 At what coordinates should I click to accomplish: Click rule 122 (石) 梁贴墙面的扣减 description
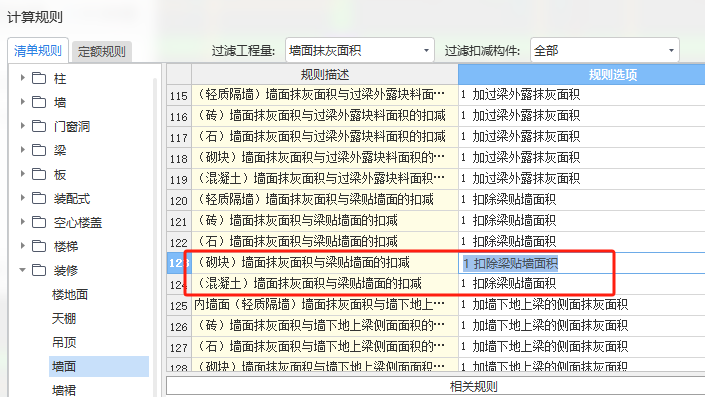(x=325, y=241)
